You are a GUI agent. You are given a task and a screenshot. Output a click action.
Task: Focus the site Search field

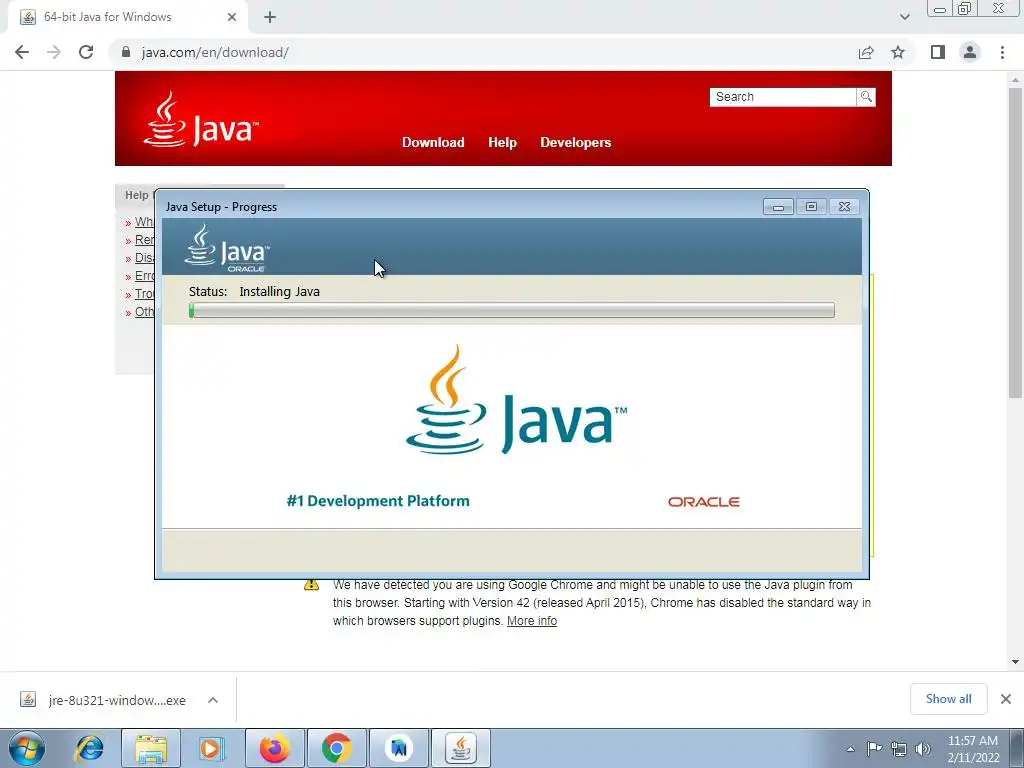click(782, 97)
